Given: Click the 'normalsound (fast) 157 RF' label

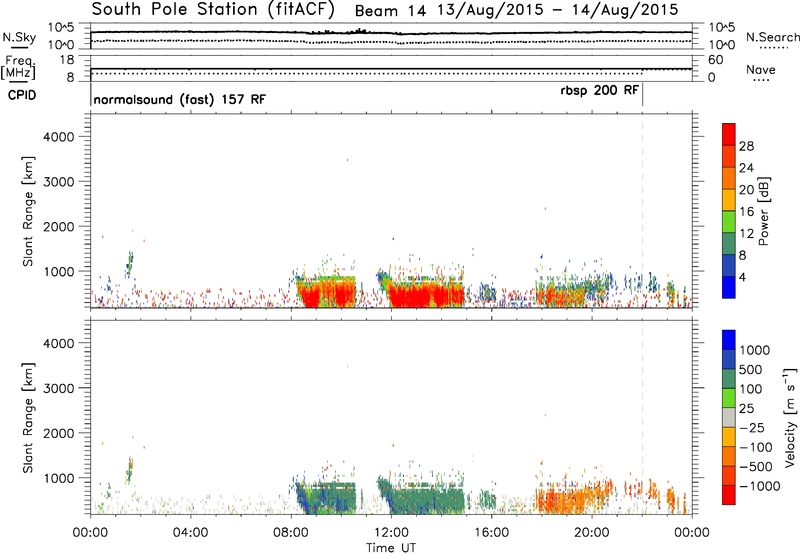Looking at the screenshot, I should tap(180, 99).
